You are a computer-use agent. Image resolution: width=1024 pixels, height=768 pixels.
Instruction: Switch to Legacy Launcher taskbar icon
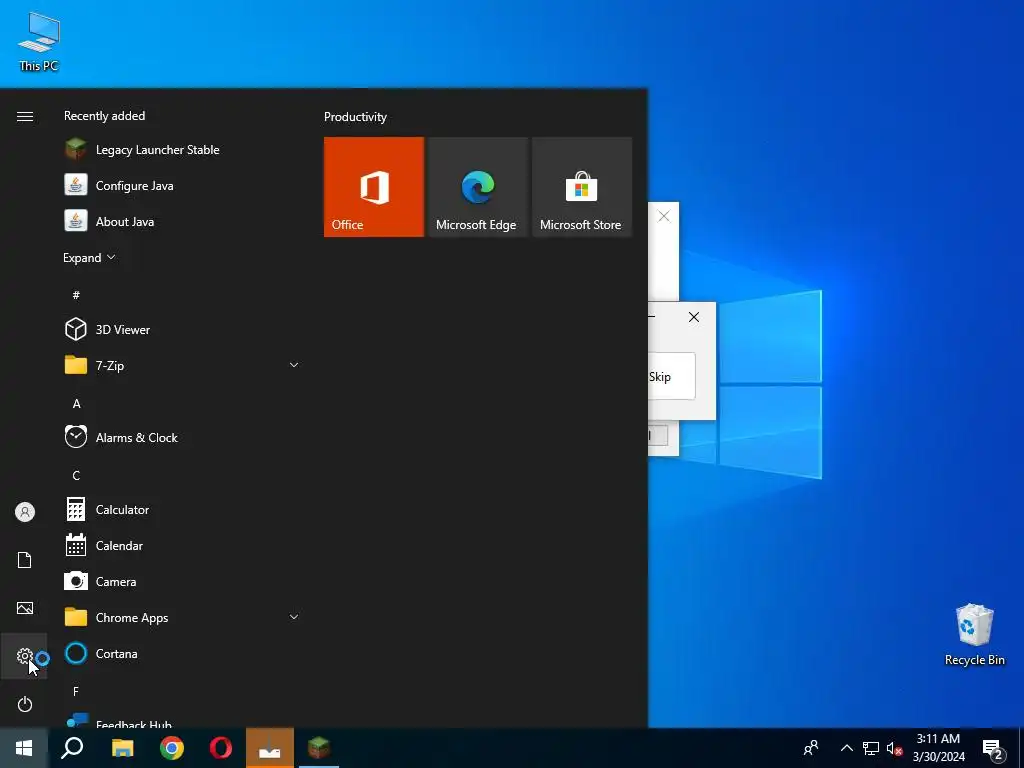click(319, 748)
